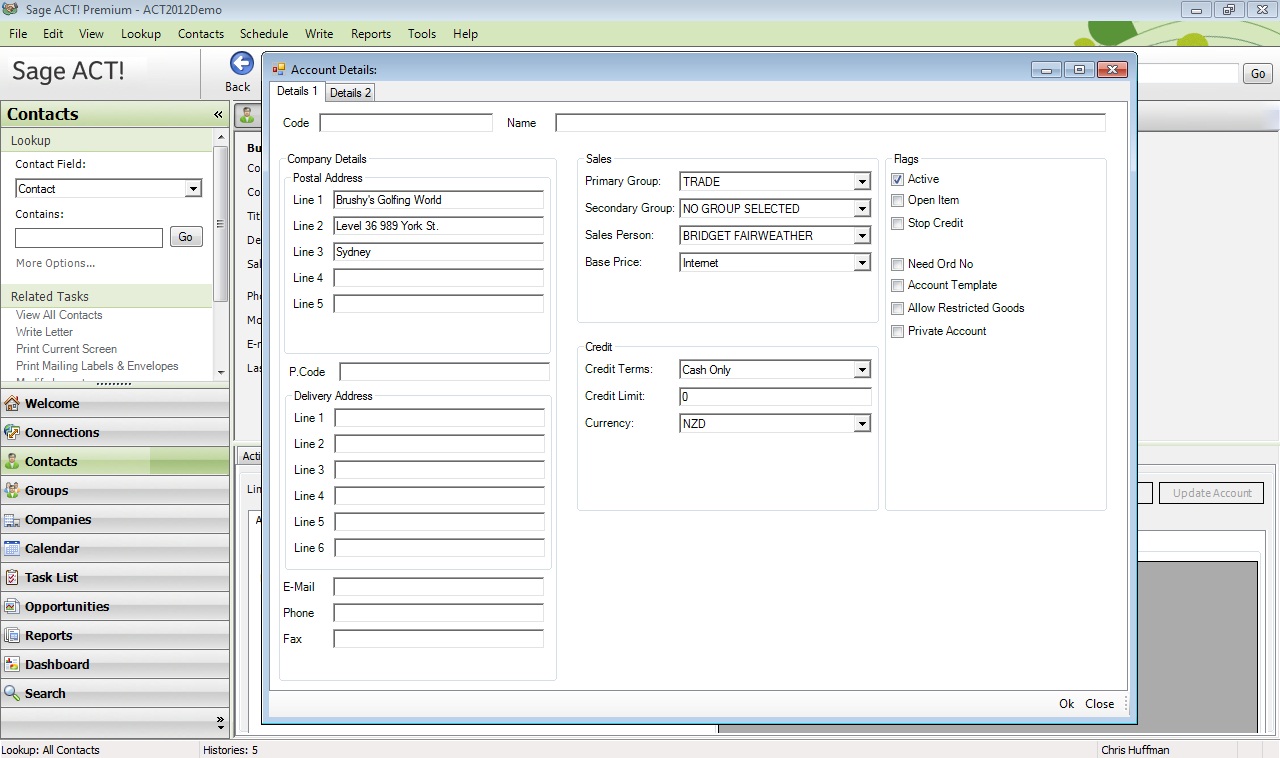The height and width of the screenshot is (758, 1280).
Task: Click the Phone input field
Action: point(438,613)
